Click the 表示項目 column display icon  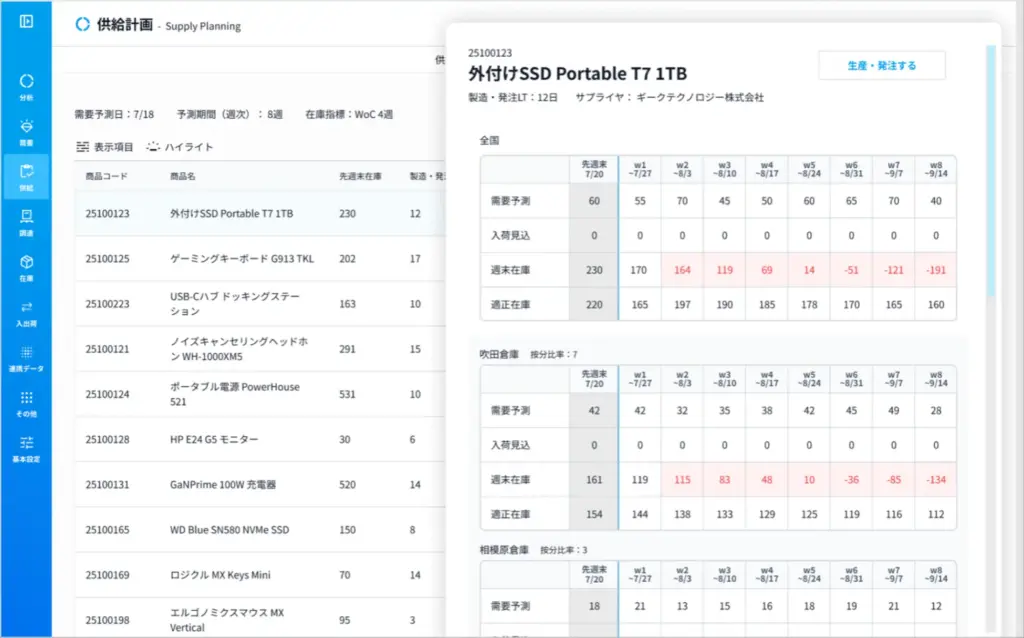pyautogui.click(x=82, y=147)
